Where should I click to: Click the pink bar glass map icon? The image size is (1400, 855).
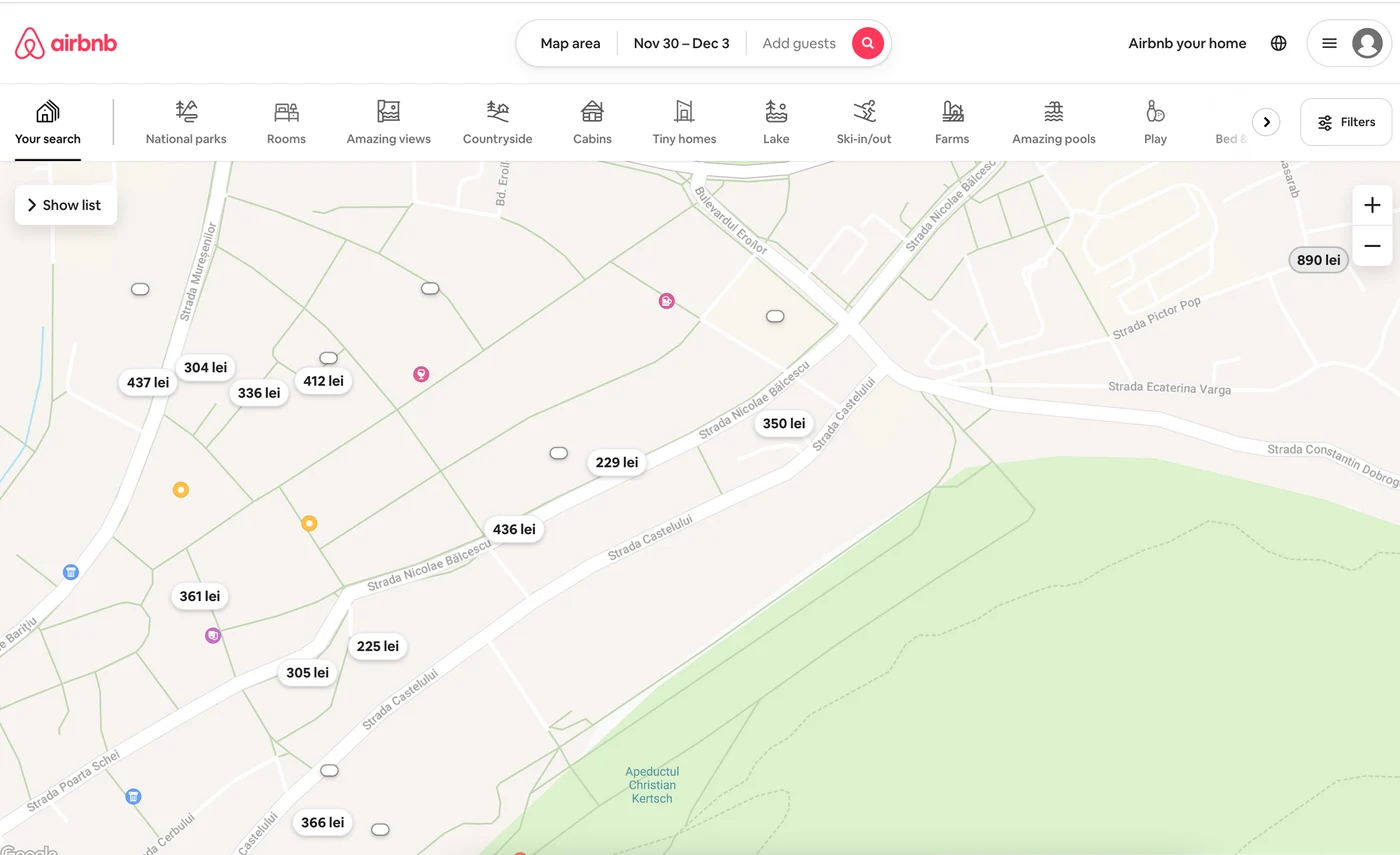(421, 374)
